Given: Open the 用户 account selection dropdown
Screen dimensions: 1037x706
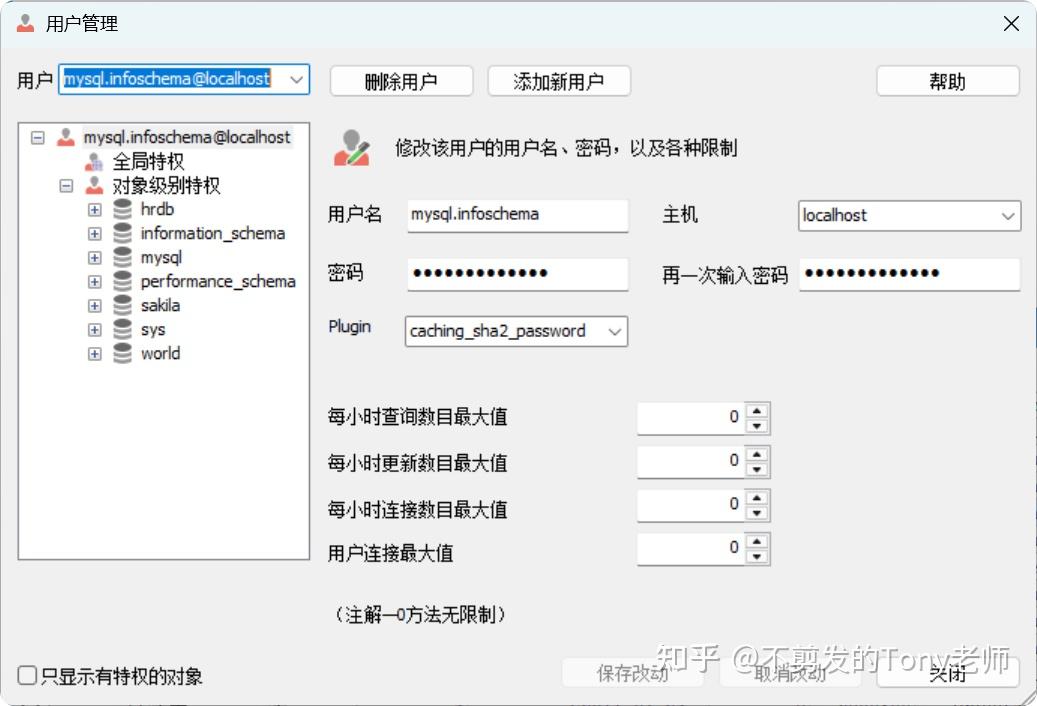Looking at the screenshot, I should tap(295, 79).
